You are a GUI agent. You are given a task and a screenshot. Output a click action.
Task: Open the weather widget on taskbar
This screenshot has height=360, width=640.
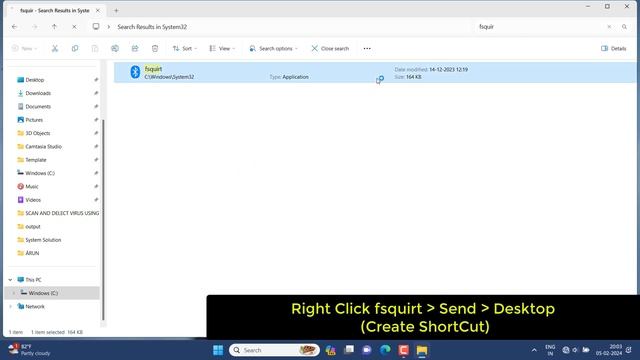29,350
